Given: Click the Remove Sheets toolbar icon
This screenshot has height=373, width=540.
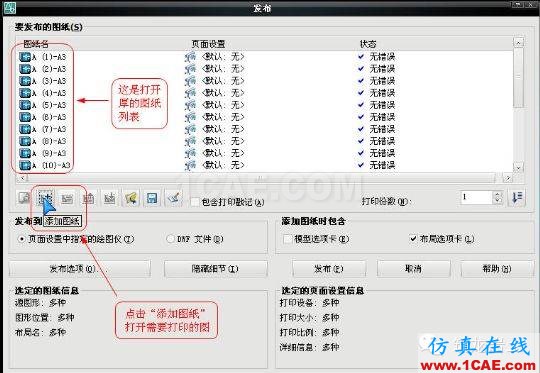Looking at the screenshot, I should (x=67, y=198).
